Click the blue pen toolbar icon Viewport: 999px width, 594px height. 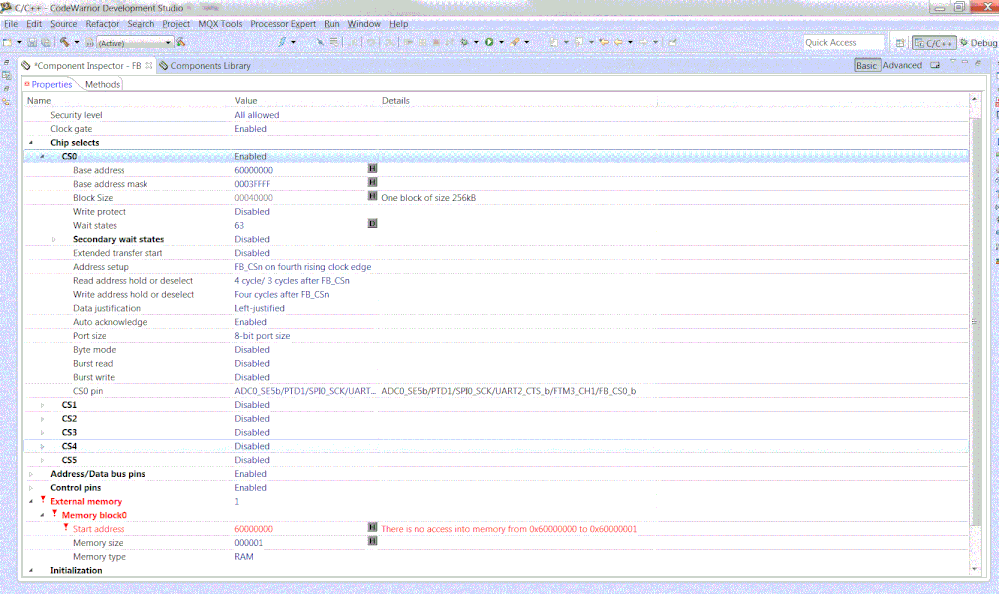(x=282, y=43)
